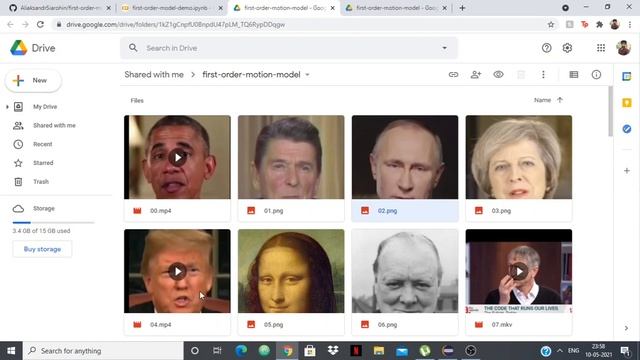640x360 pixels.
Task: Select the 03.png image thumbnail
Action: click(x=519, y=157)
